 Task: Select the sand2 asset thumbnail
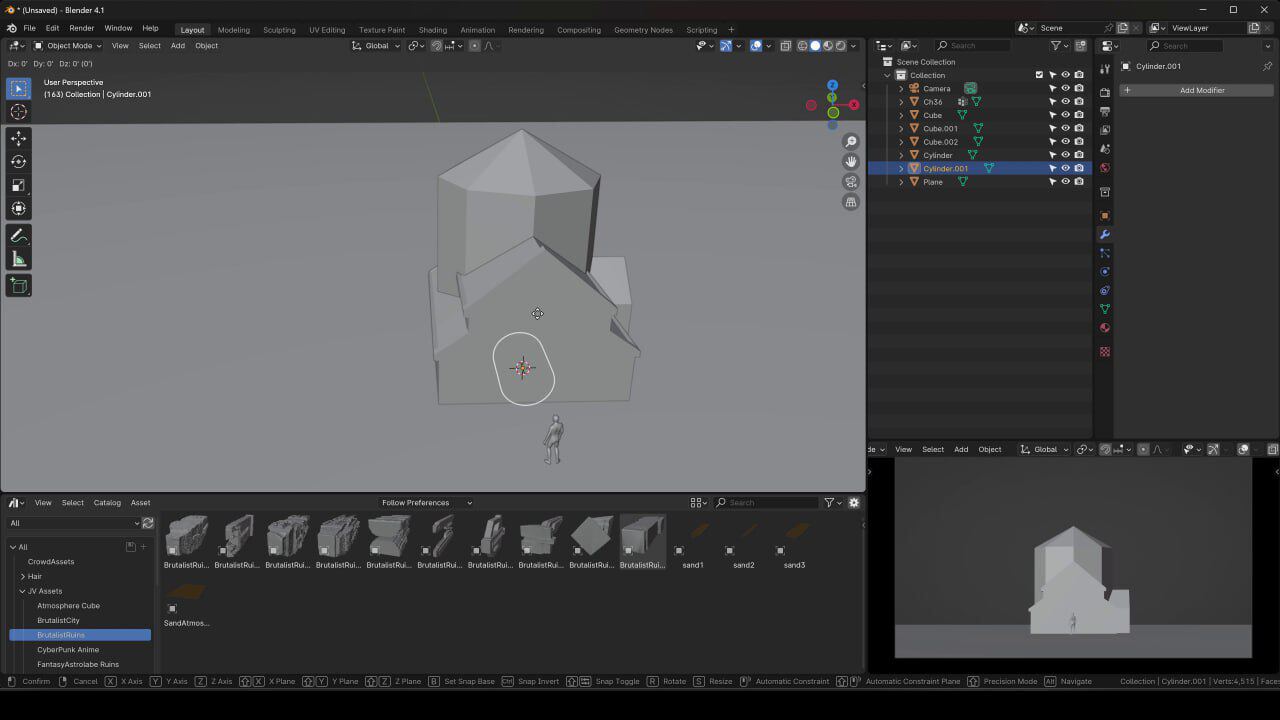coord(743,535)
